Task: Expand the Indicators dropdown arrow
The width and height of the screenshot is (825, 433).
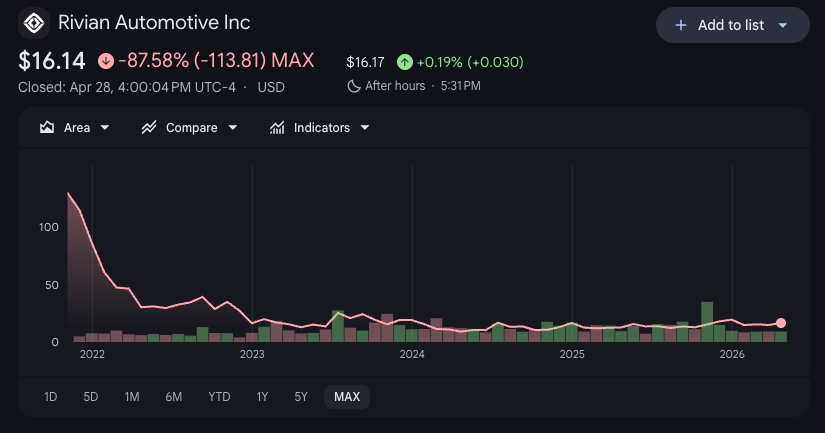Action: click(365, 128)
